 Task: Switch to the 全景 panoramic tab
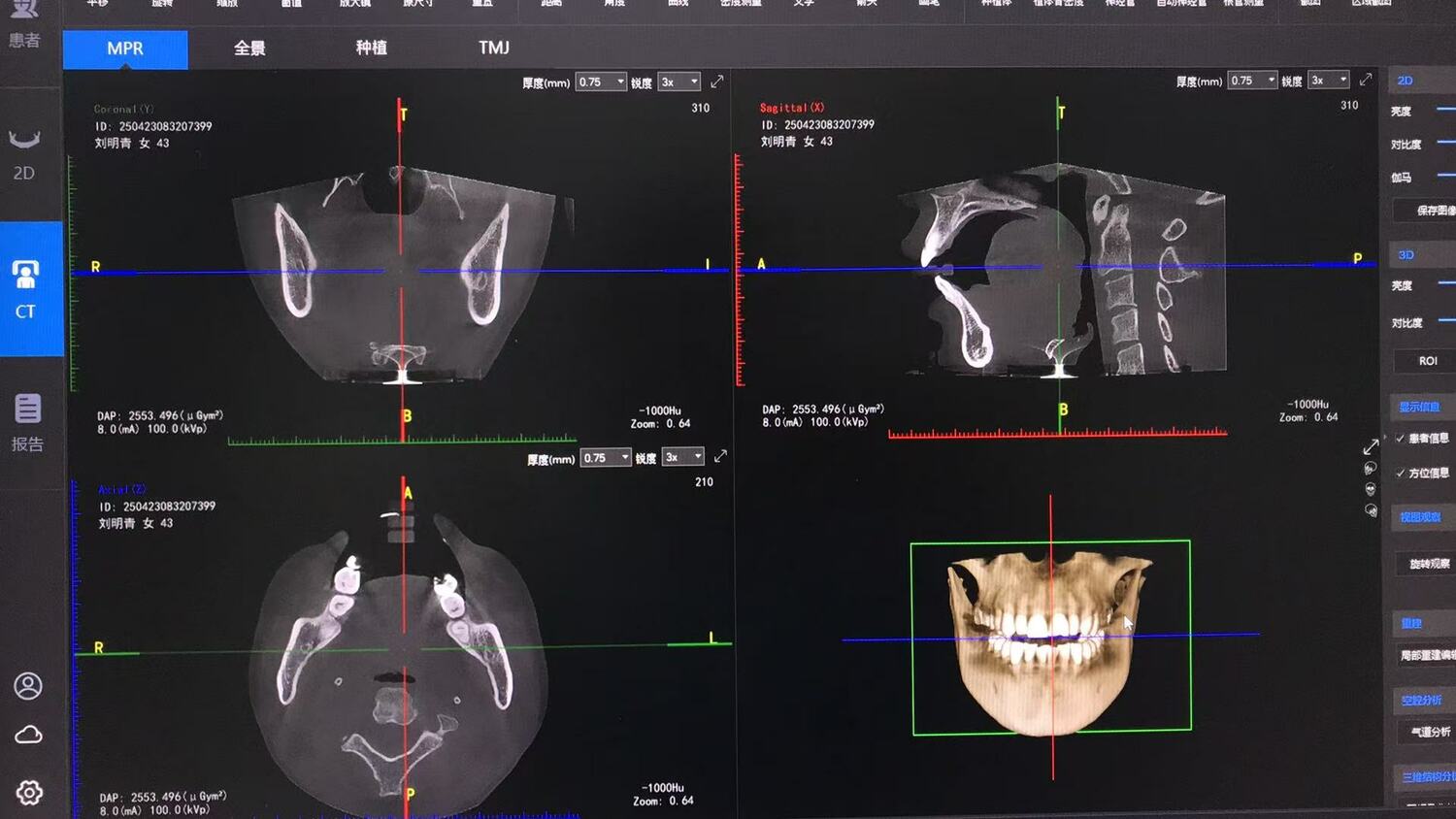click(249, 49)
